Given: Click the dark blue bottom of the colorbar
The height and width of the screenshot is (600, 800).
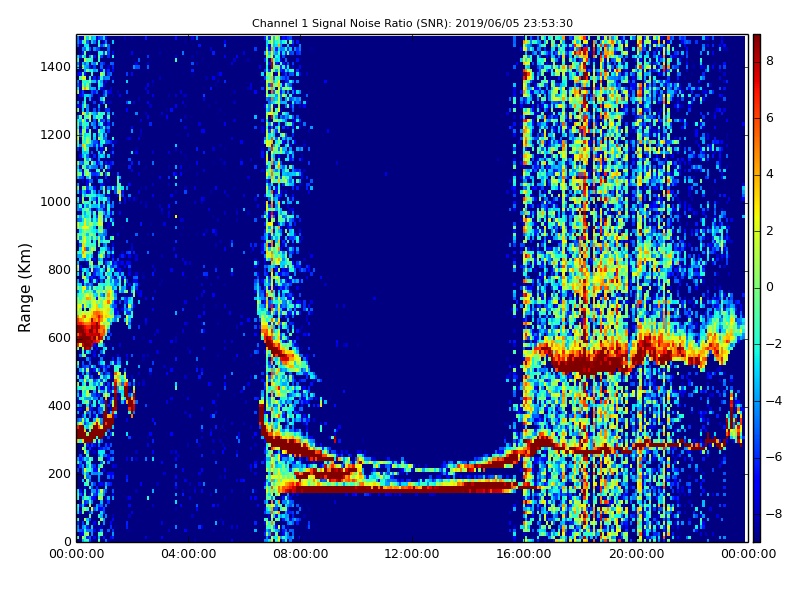Looking at the screenshot, I should [x=757, y=531].
